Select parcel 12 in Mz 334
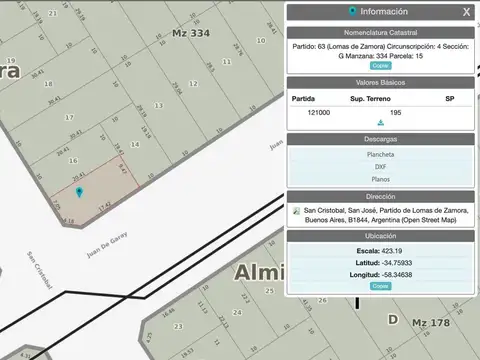480x360 pixels. [x=193, y=84]
